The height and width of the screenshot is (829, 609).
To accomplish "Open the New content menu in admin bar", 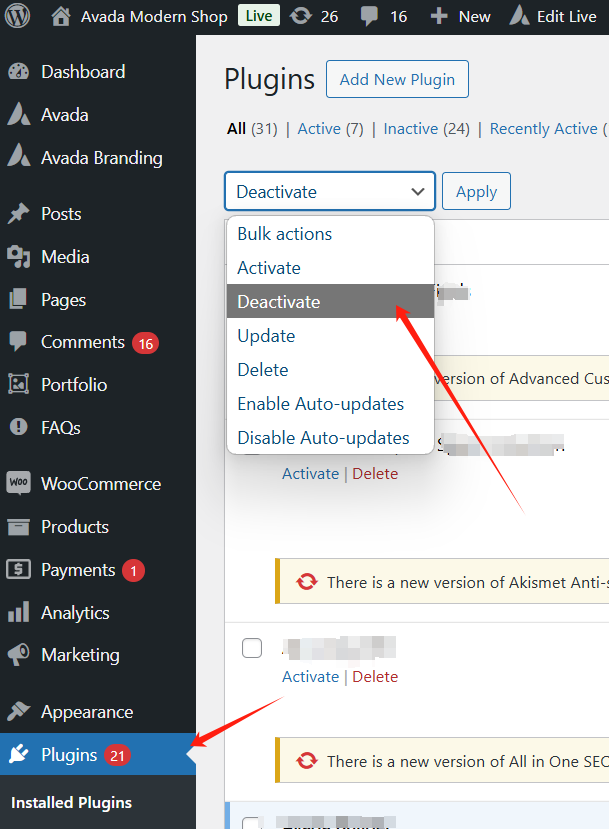I will pyautogui.click(x=461, y=16).
